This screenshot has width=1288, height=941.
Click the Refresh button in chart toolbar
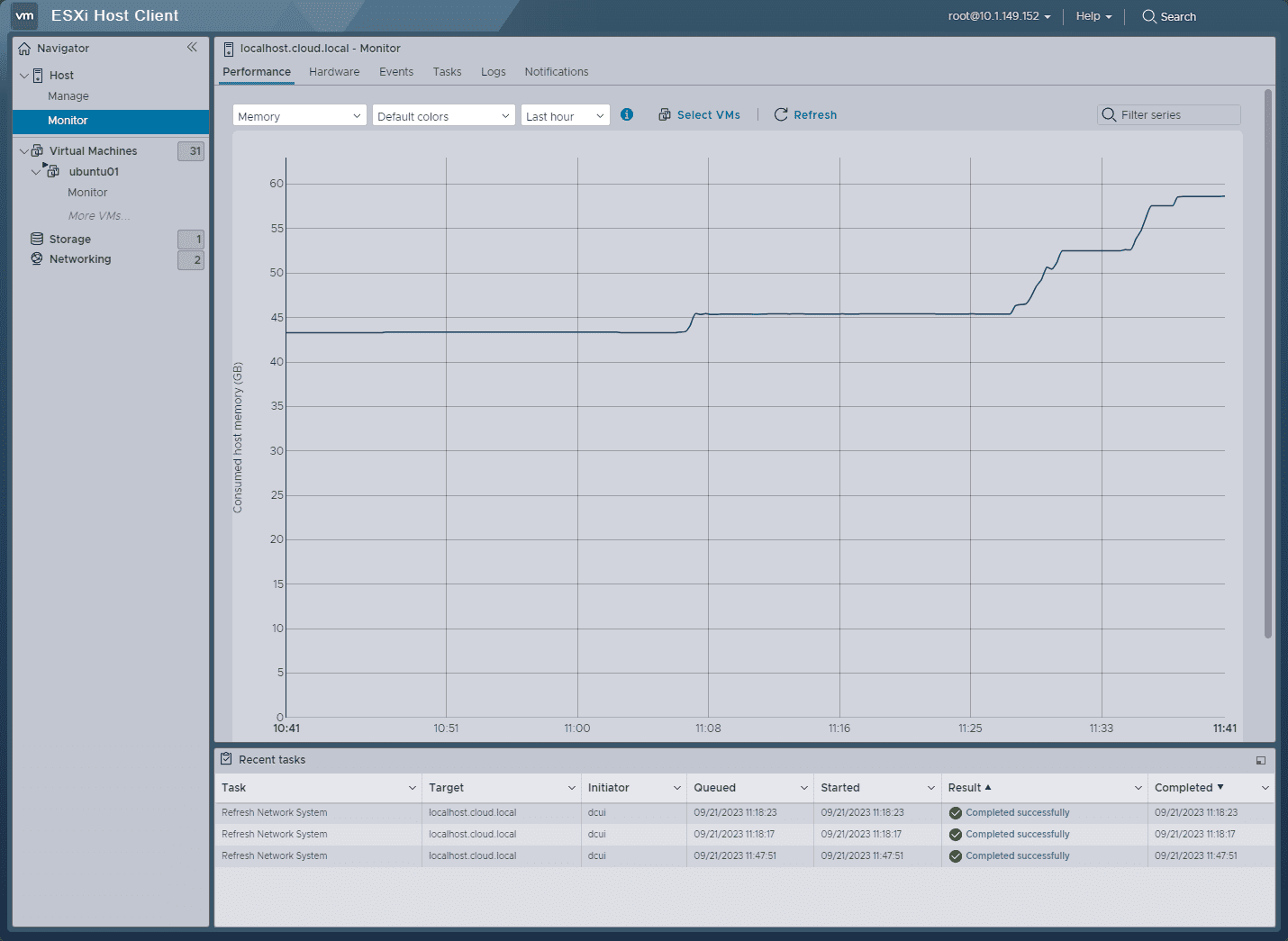click(x=805, y=114)
